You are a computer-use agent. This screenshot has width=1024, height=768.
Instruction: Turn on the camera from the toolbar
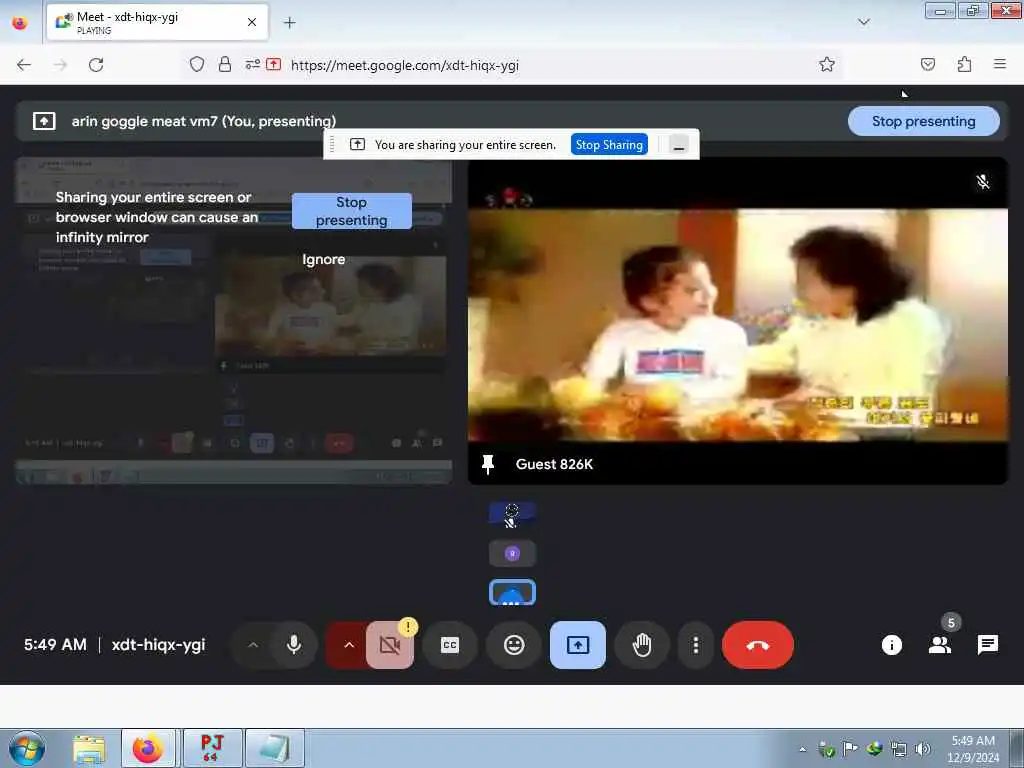[390, 645]
